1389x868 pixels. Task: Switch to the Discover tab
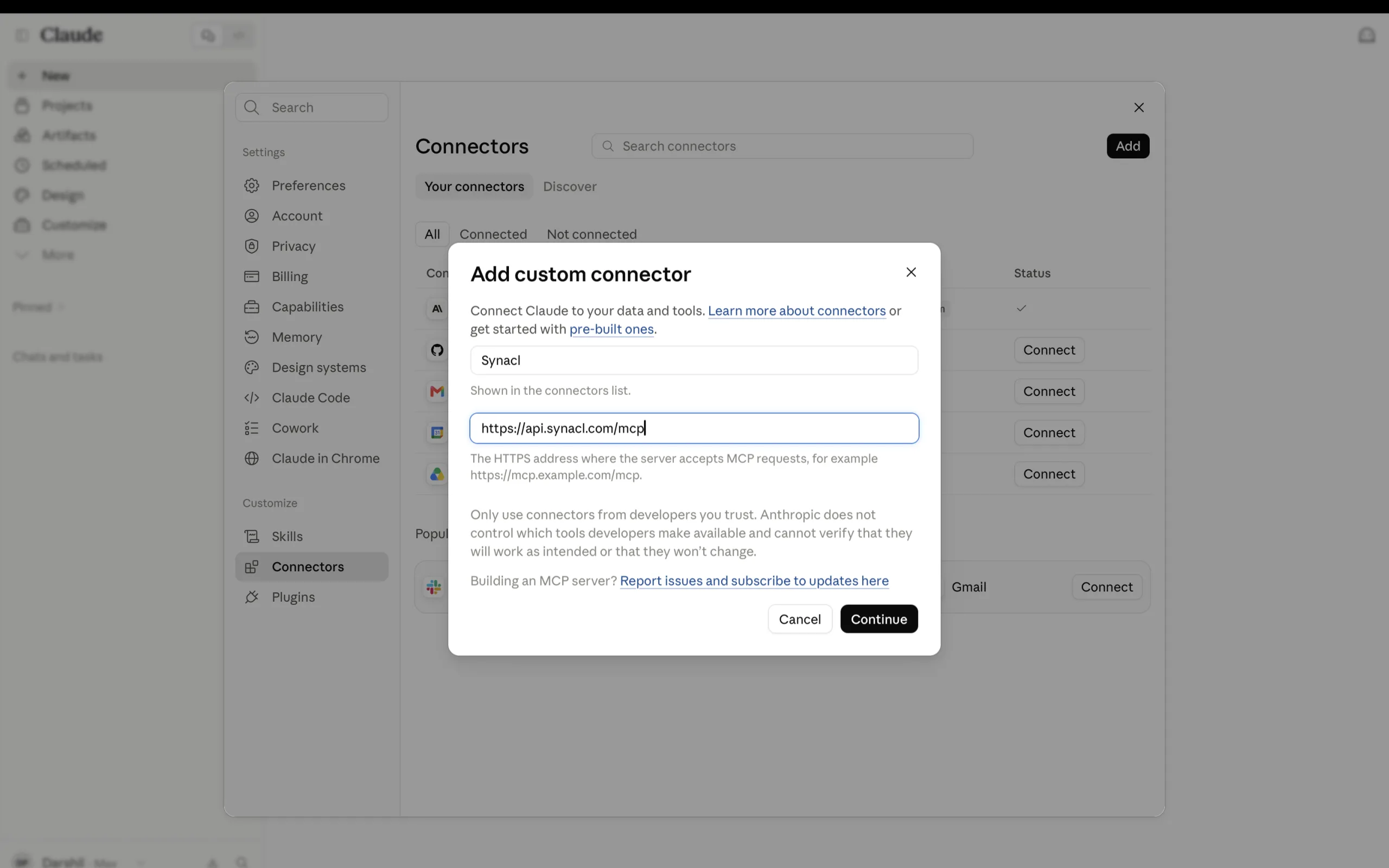[569, 187]
